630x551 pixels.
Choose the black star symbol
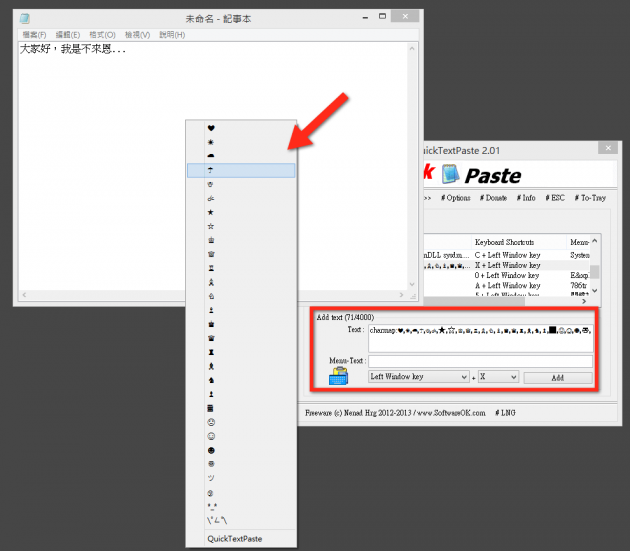point(211,213)
